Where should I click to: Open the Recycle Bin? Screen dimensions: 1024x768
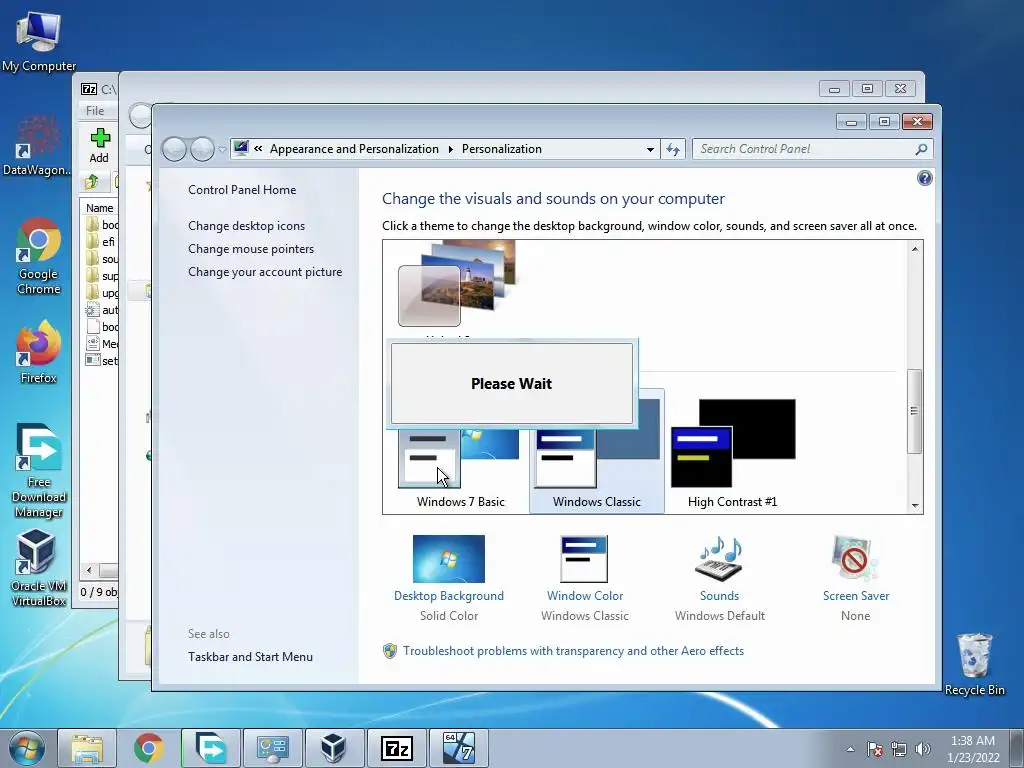pyautogui.click(x=974, y=664)
